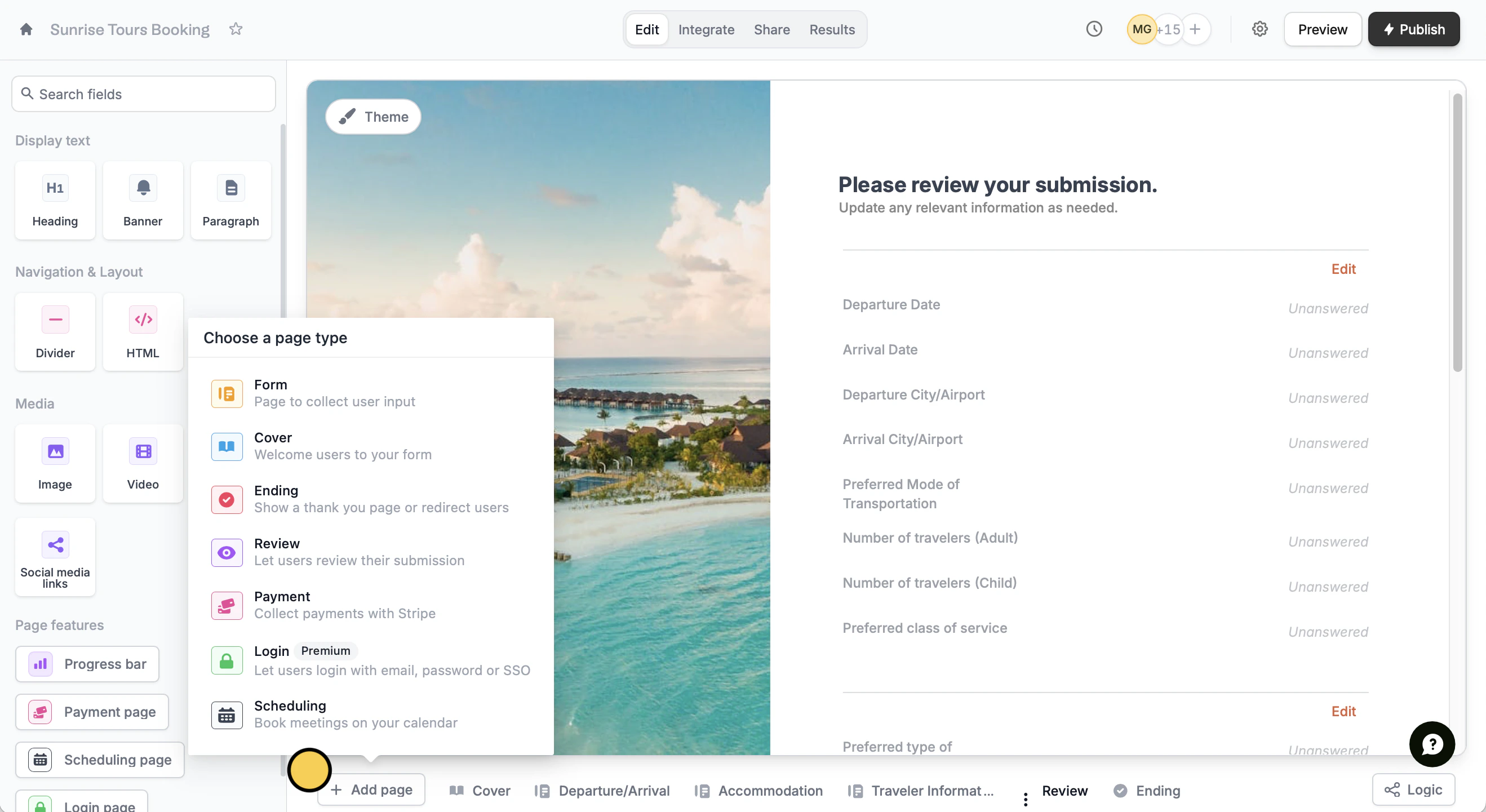This screenshot has height=812, width=1486.
Task: Add collaborator with plus icon
Action: point(1195,29)
